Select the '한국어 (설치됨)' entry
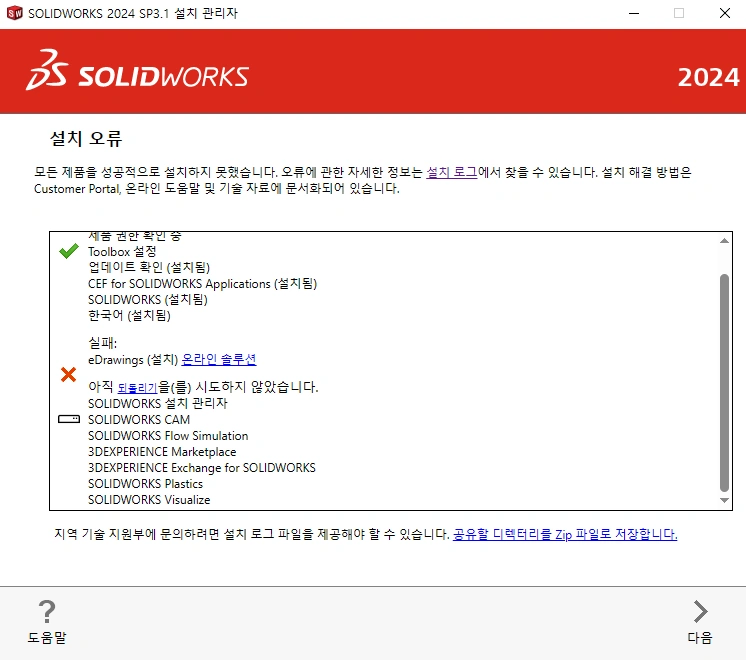 pyautogui.click(x=129, y=315)
